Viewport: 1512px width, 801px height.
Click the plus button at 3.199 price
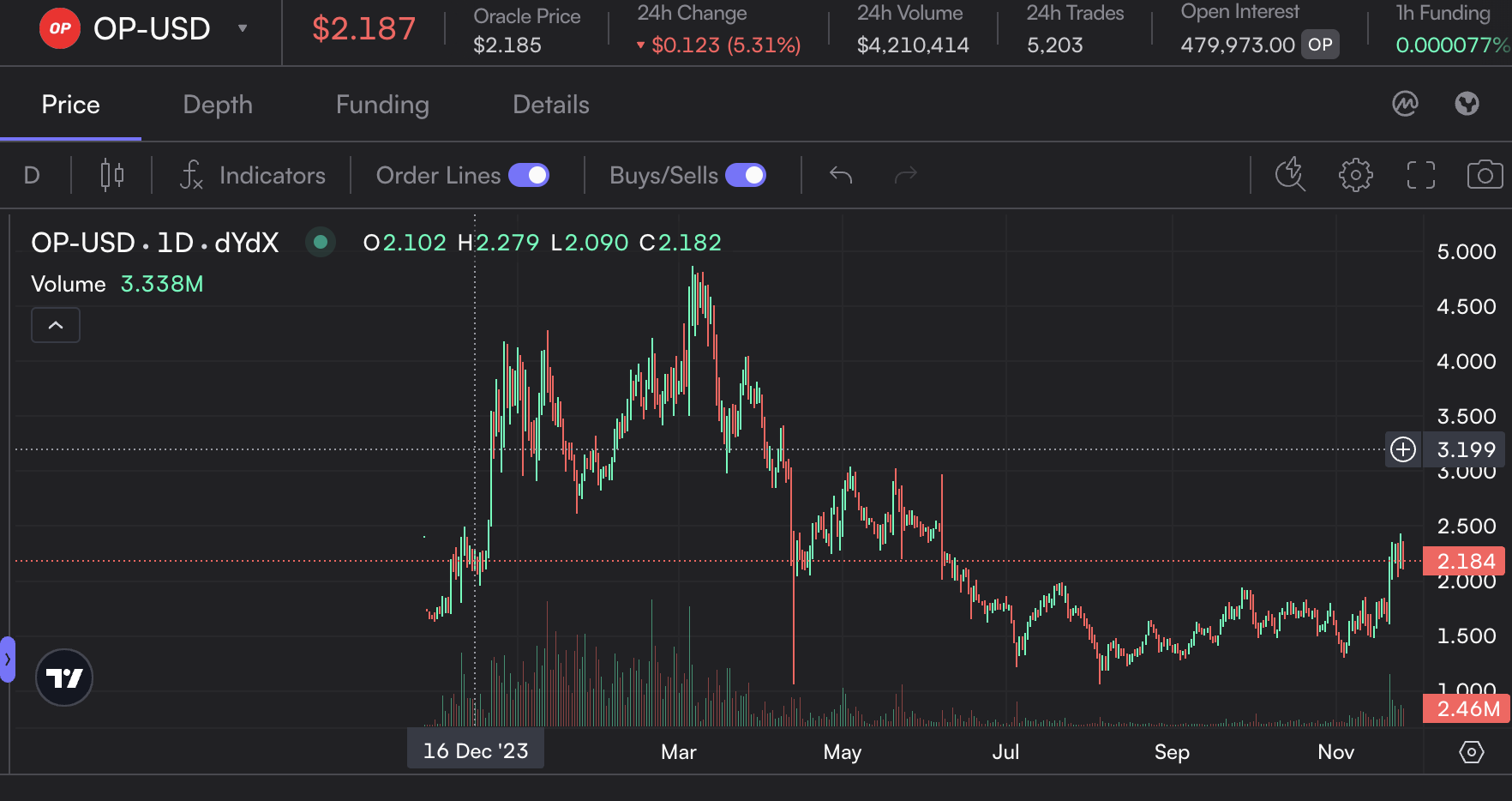point(1403,449)
